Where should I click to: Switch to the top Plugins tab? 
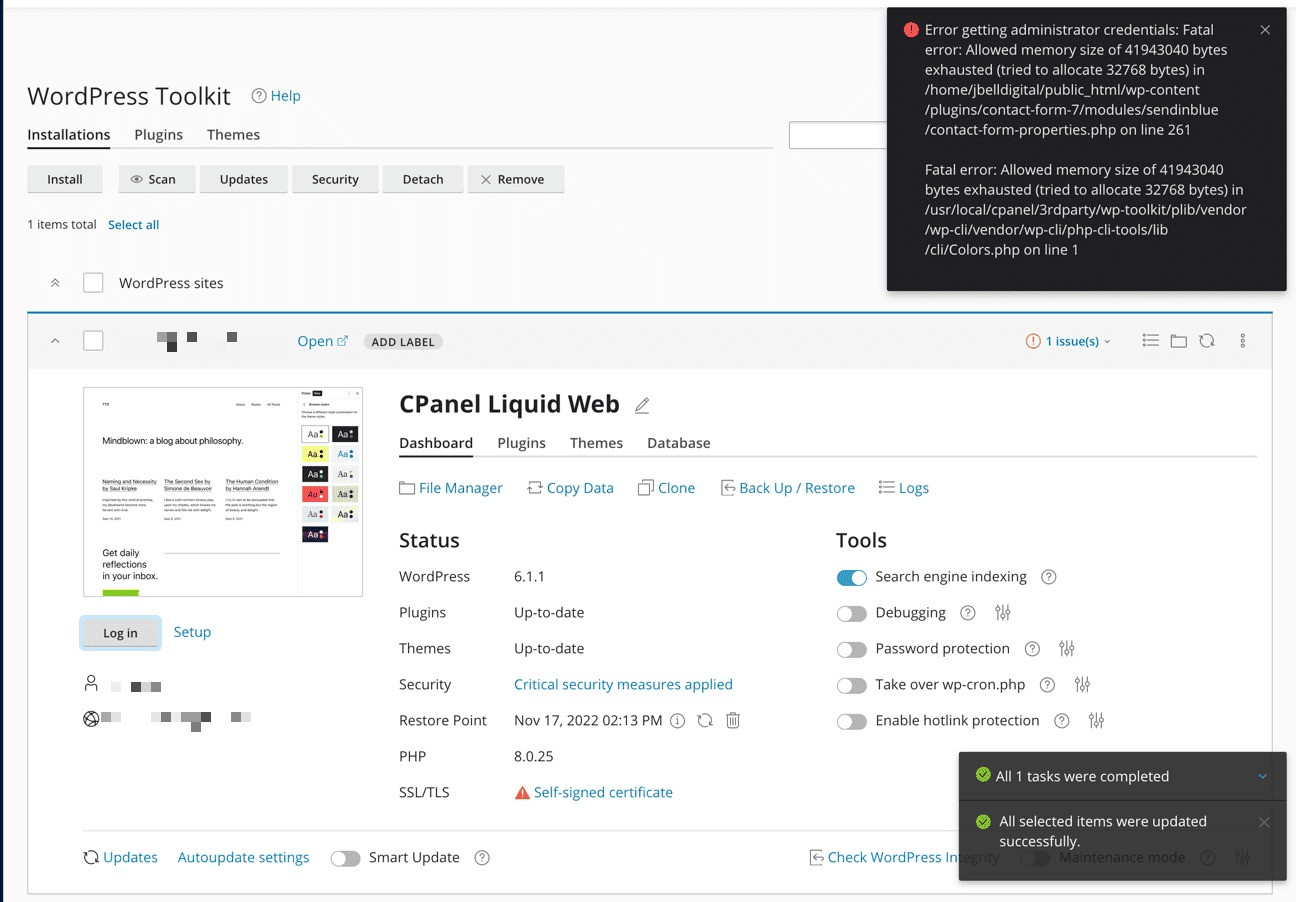[x=158, y=135]
